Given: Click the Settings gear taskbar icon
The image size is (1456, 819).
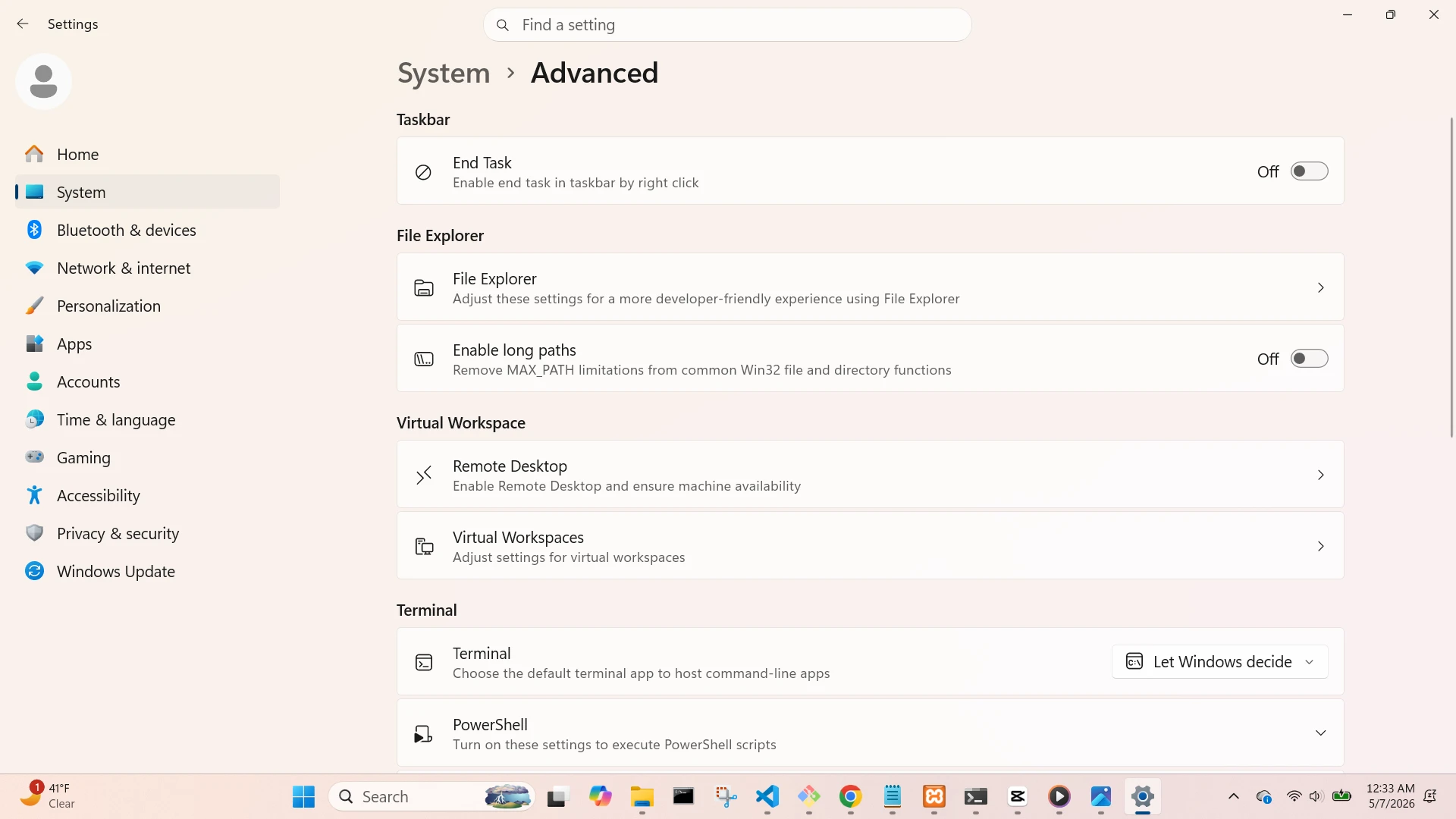Looking at the screenshot, I should pyautogui.click(x=1143, y=796).
